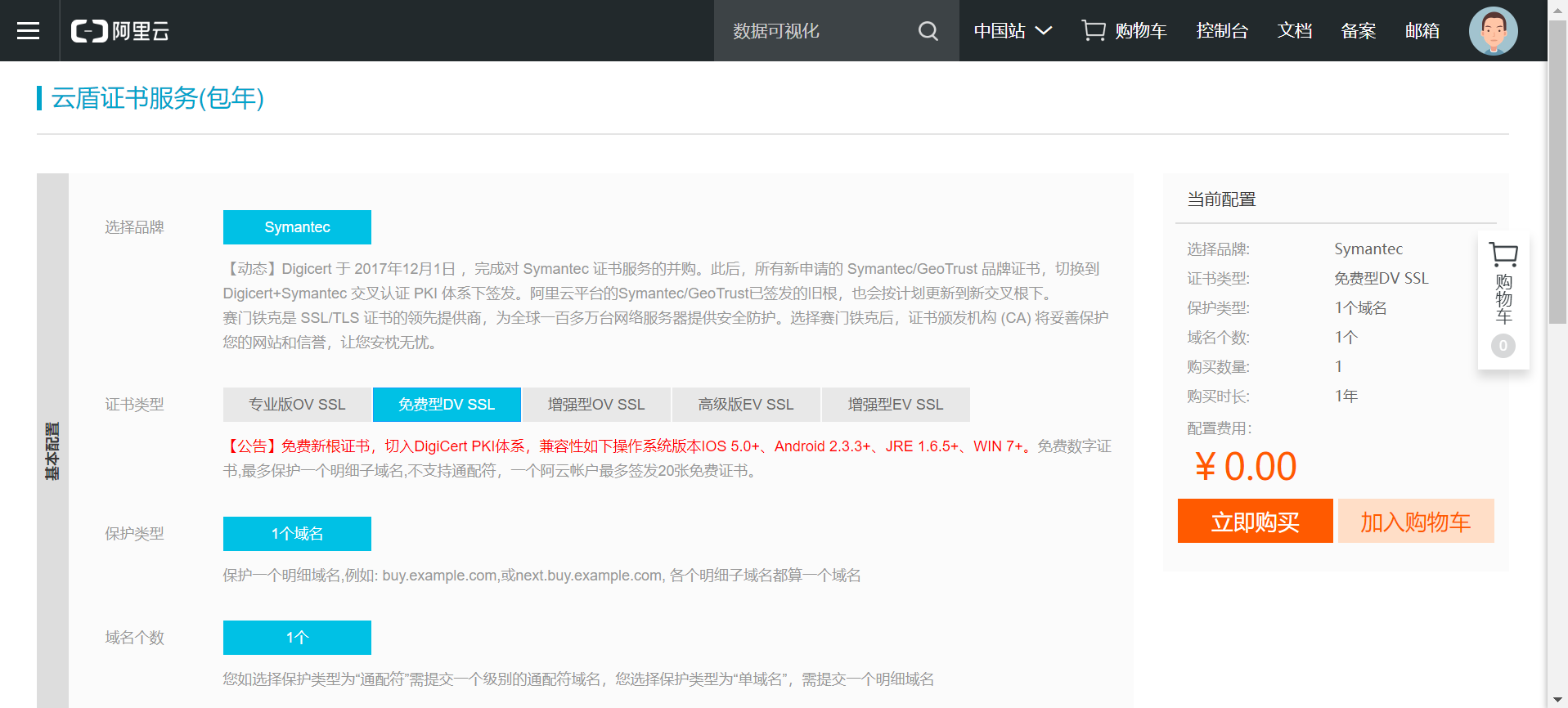Click the 基本配置 vertical section label
The width and height of the screenshot is (1568, 708).
[52, 451]
